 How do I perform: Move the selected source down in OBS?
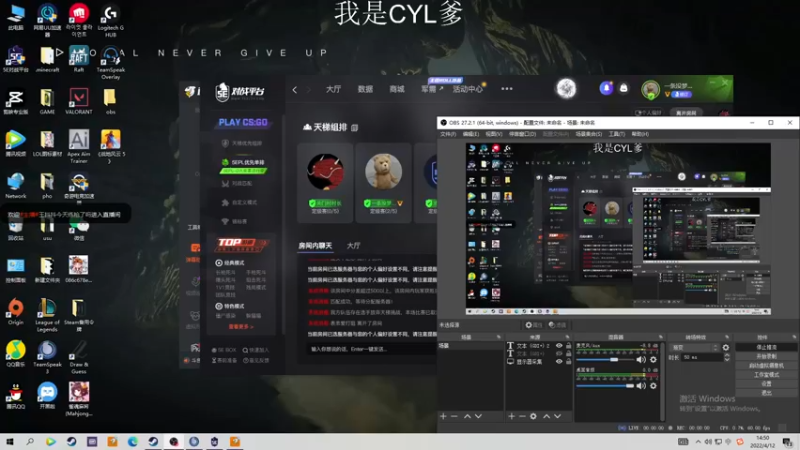tap(558, 416)
